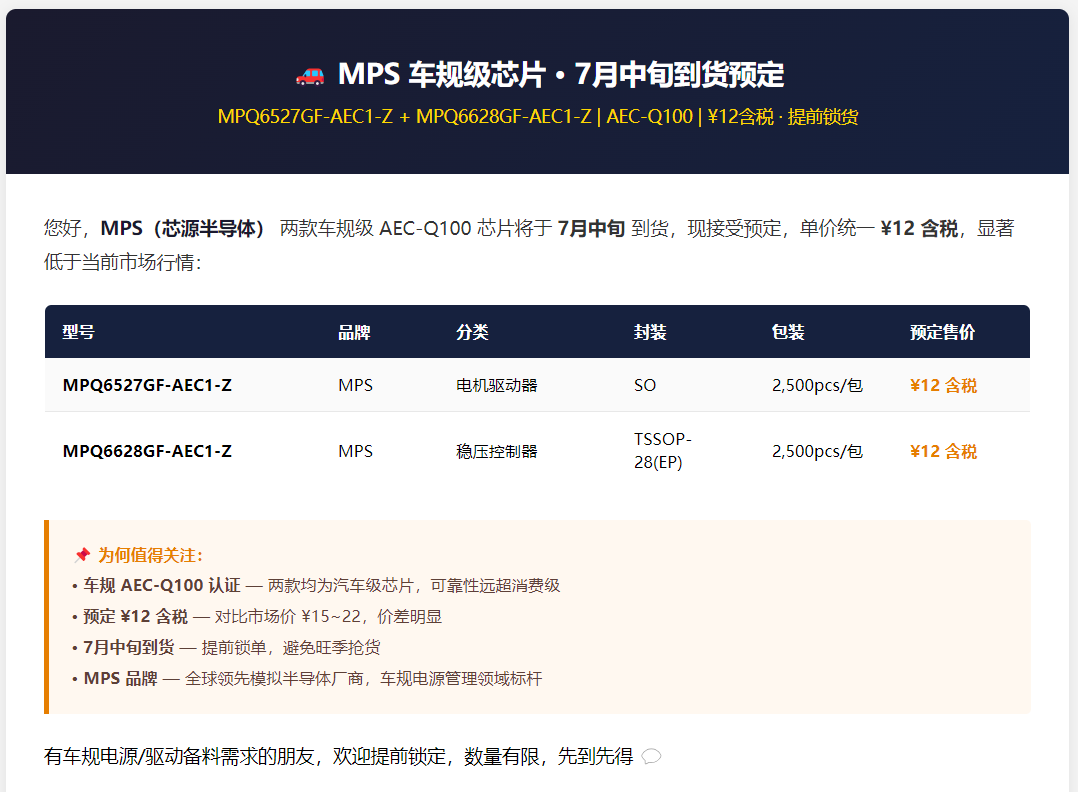Click the 车规 AEC-Q100 认证 bullet
Viewport: 1078px width, 792px height.
[x=316, y=585]
